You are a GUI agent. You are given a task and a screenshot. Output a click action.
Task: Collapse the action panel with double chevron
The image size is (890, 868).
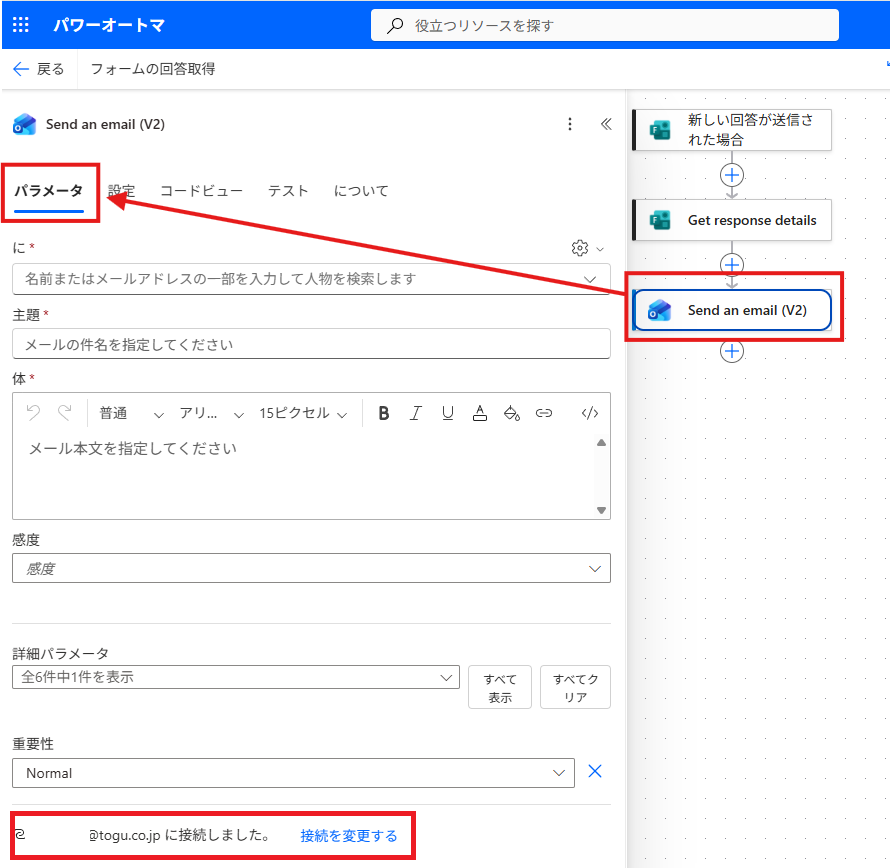pyautogui.click(x=606, y=124)
